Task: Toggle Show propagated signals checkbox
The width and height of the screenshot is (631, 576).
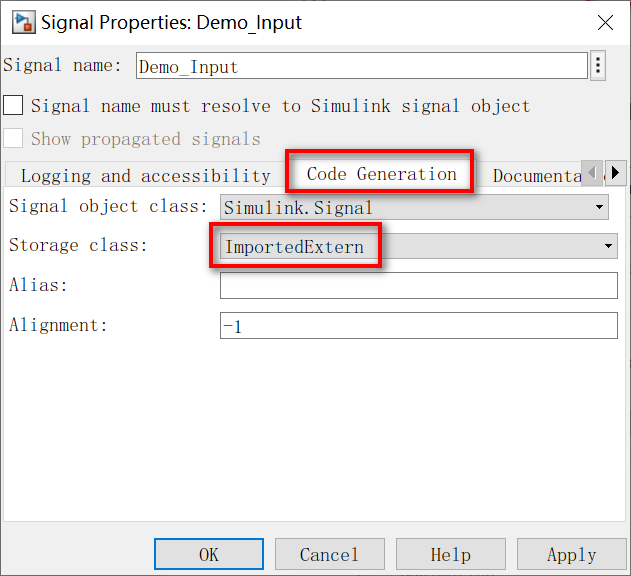Action: coord(13,138)
